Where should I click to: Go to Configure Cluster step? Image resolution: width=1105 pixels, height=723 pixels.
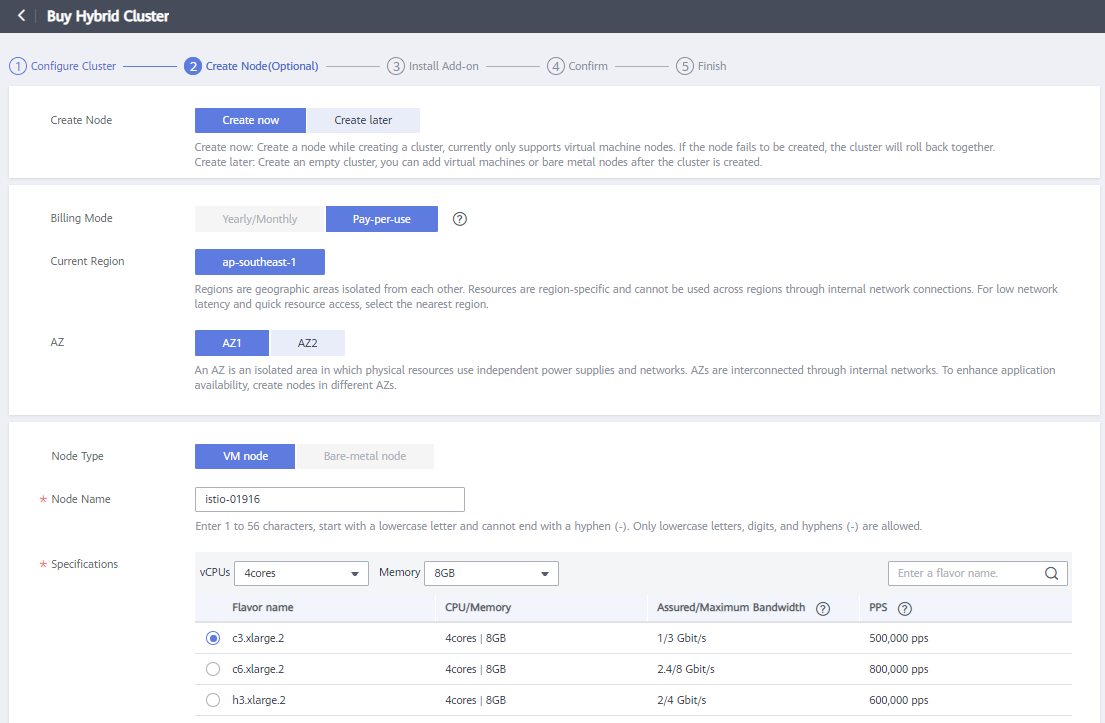coord(63,66)
